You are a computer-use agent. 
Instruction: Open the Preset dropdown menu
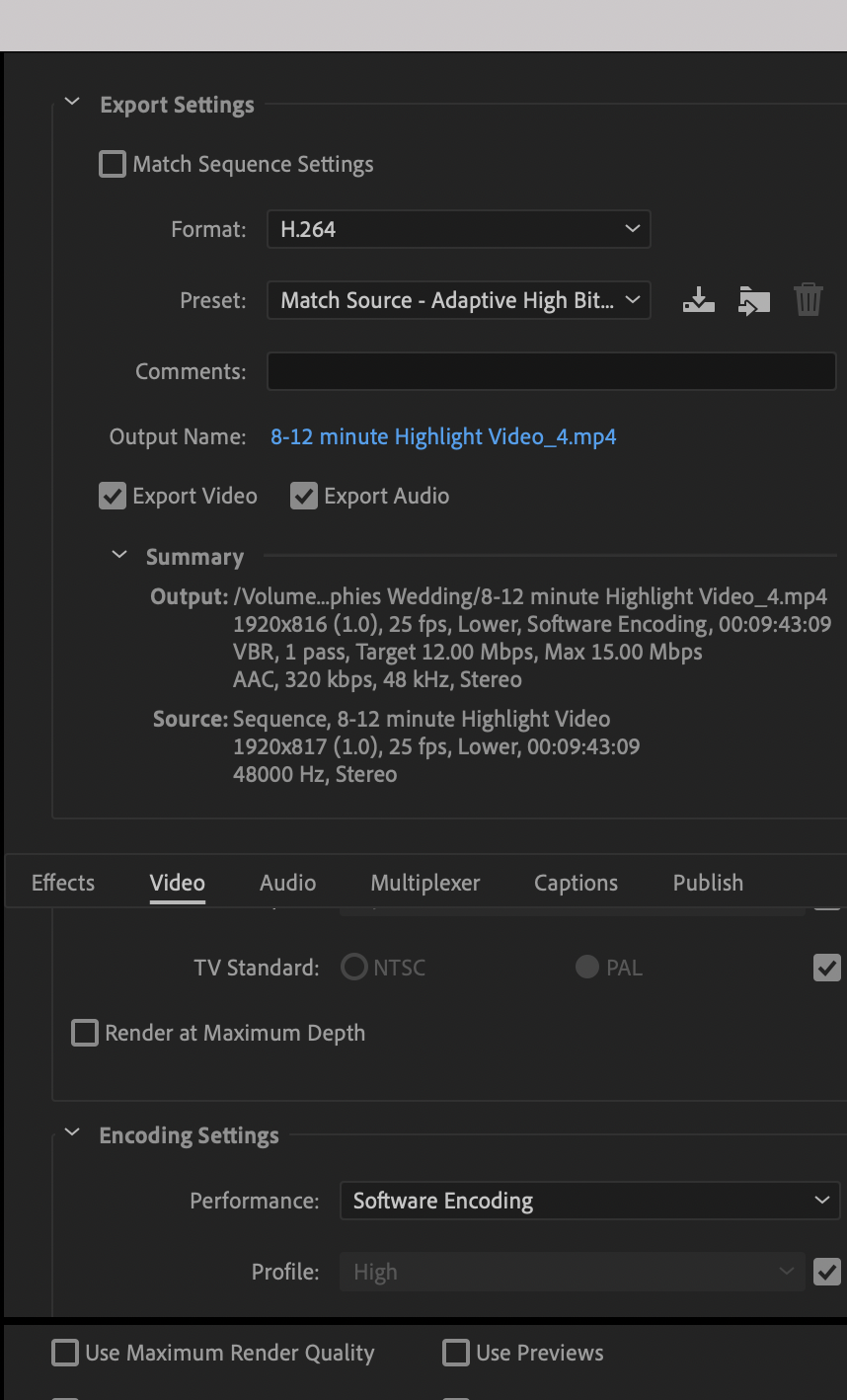point(458,300)
